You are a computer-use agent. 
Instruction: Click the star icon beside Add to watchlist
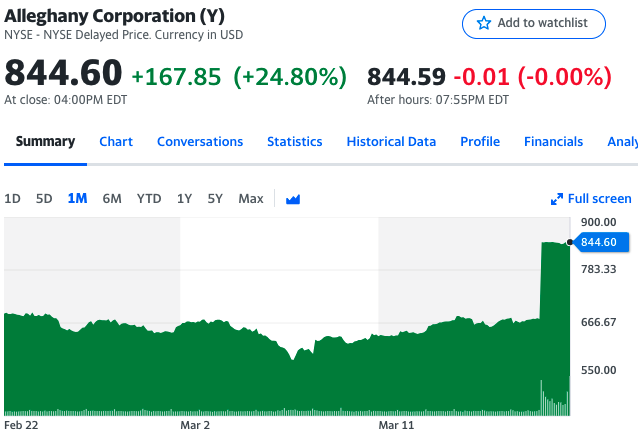[x=484, y=23]
